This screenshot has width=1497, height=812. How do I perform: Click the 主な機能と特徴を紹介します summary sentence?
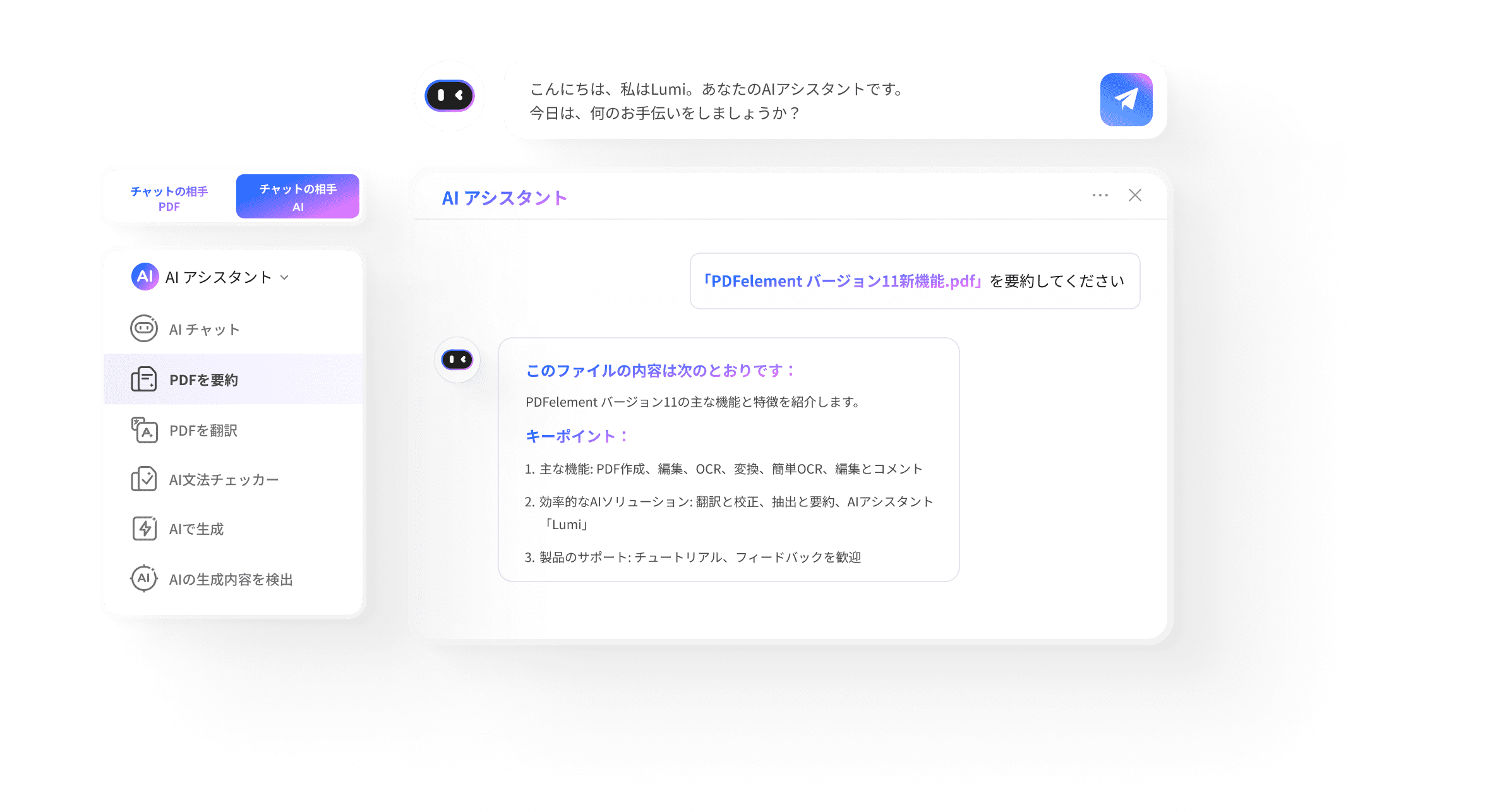(692, 402)
